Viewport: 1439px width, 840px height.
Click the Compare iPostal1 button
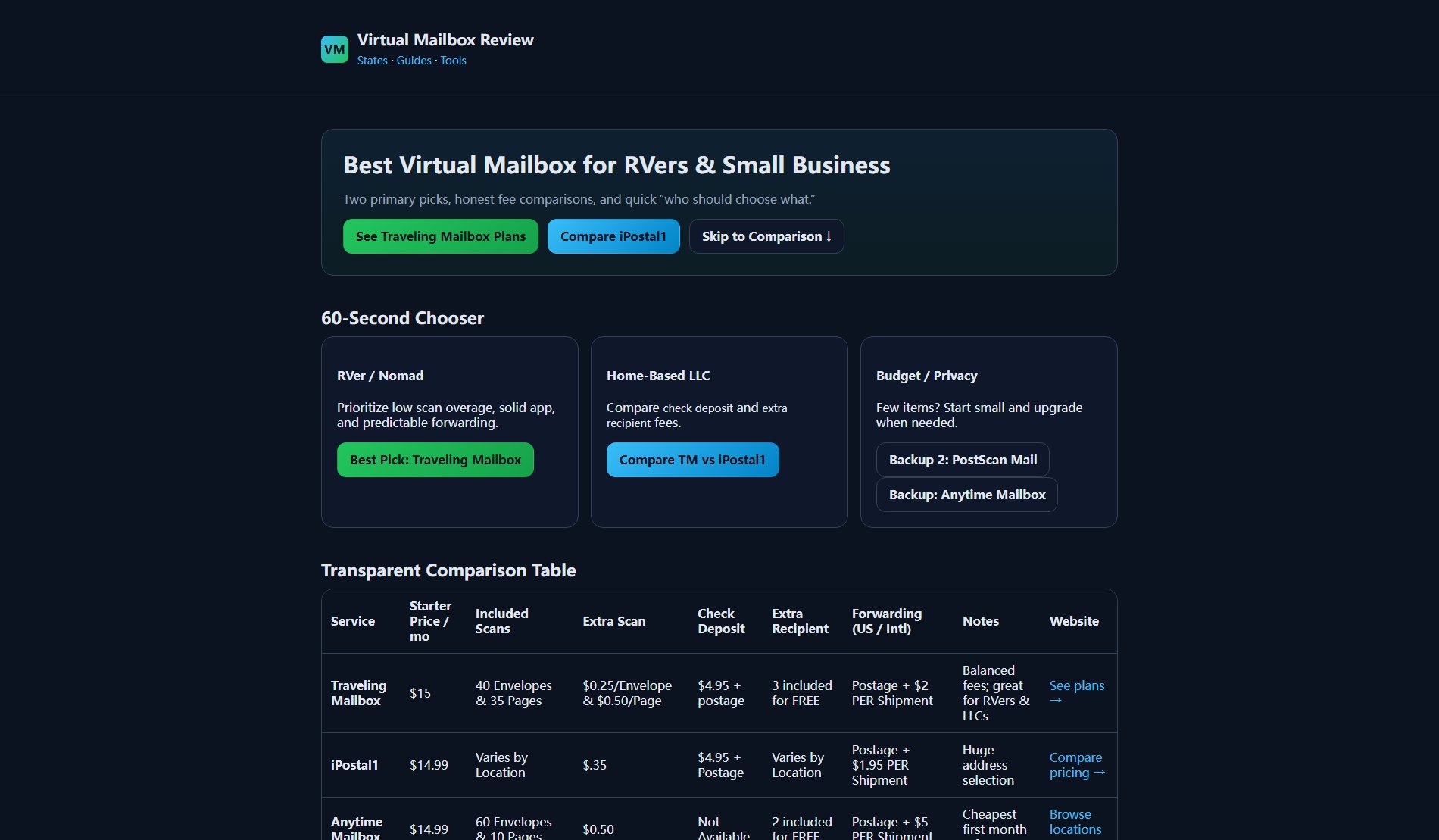coord(613,236)
